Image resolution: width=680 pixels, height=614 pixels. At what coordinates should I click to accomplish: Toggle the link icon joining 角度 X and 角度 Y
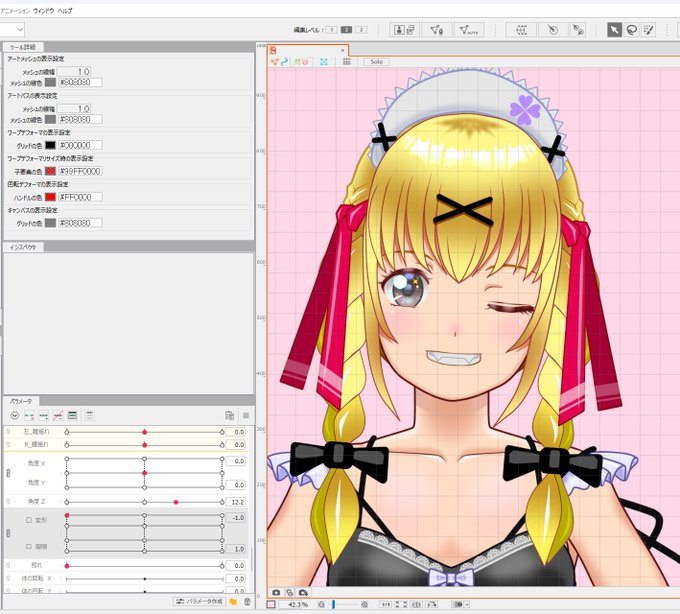pos(8,473)
